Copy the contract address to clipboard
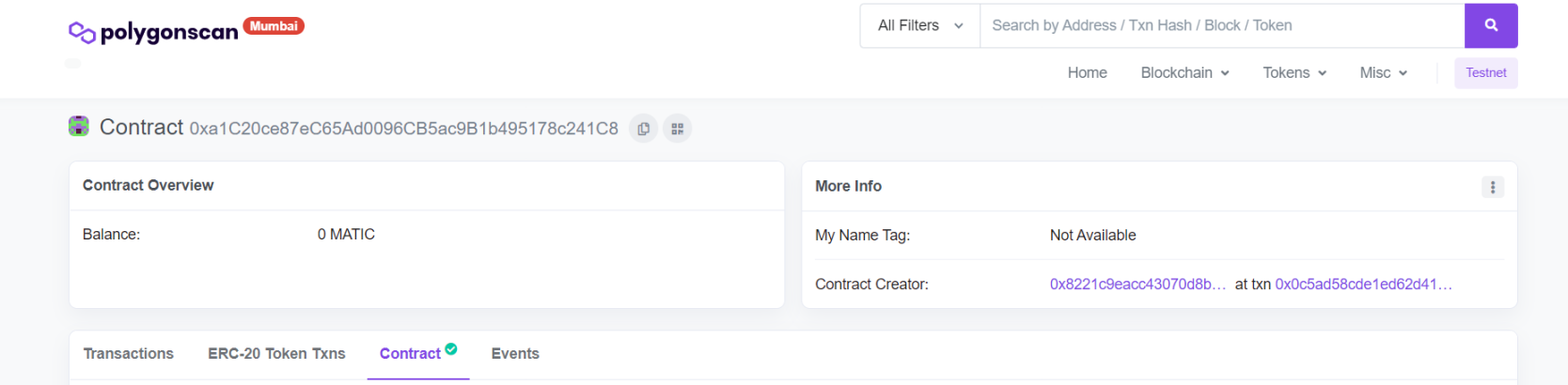The width and height of the screenshot is (1568, 385). tap(643, 129)
